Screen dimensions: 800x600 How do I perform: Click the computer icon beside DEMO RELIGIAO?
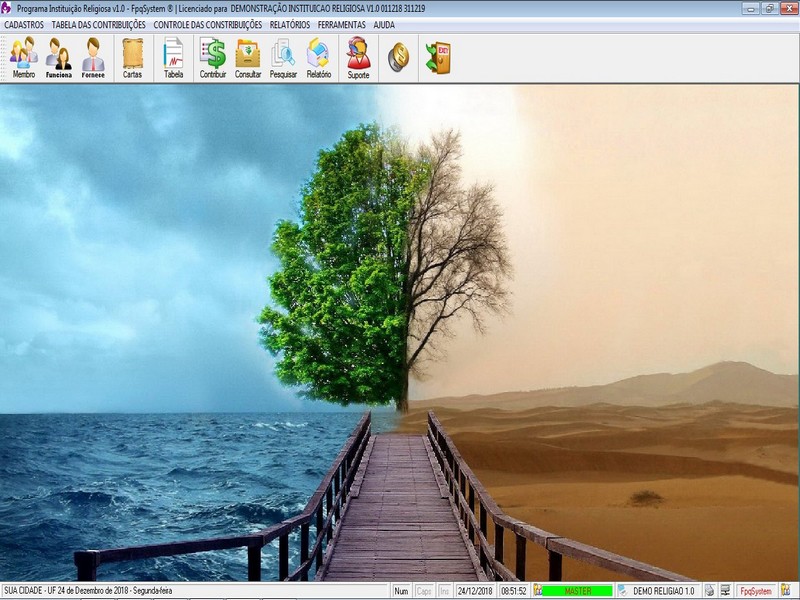622,591
